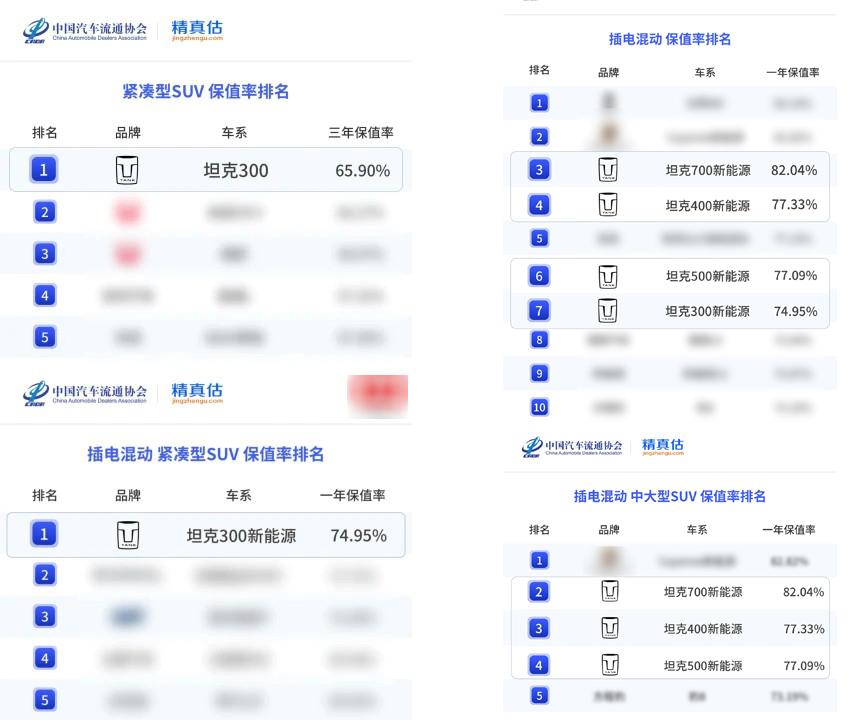
Task: Click 坦克300新能源 in the rank 7 row
Action: pyautogui.click(x=708, y=311)
